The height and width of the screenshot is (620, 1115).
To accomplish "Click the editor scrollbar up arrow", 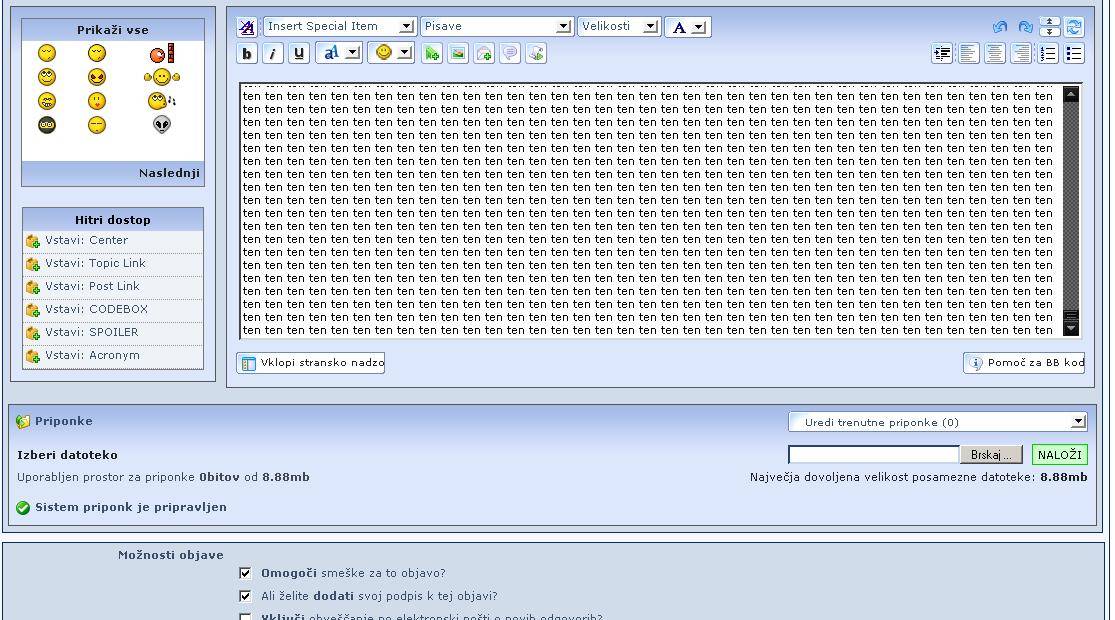I will pos(1071,94).
